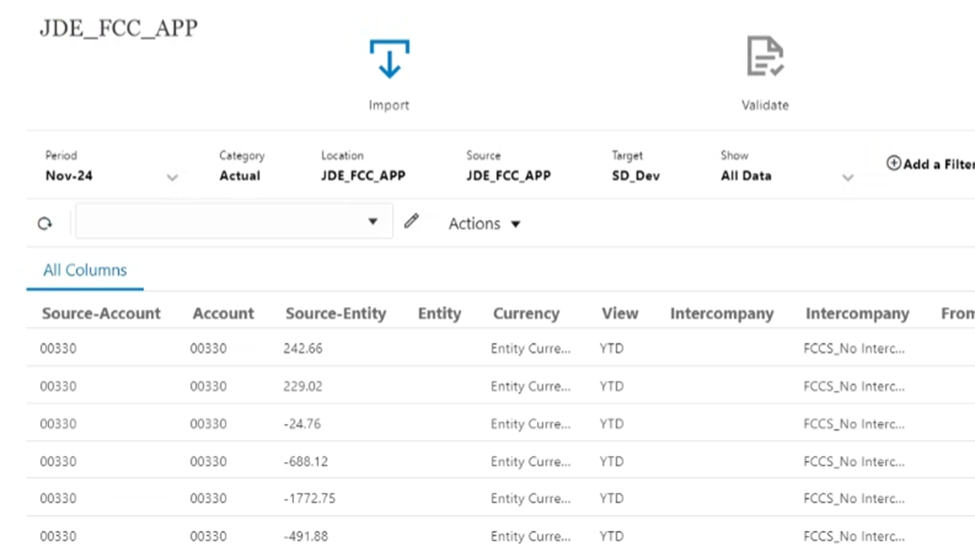Click the Location JDE_FCC_APP value
This screenshot has height=552, width=975.
(363, 176)
